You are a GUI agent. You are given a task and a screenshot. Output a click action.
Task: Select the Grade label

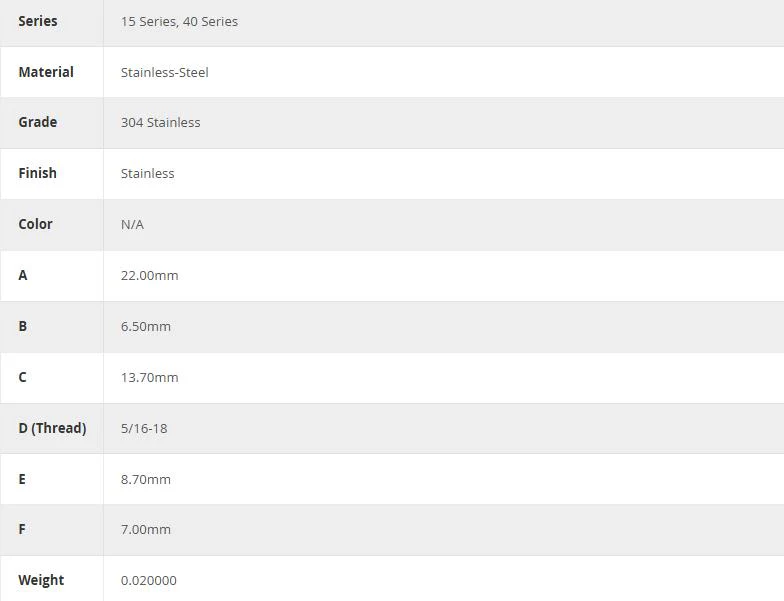pyautogui.click(x=38, y=122)
